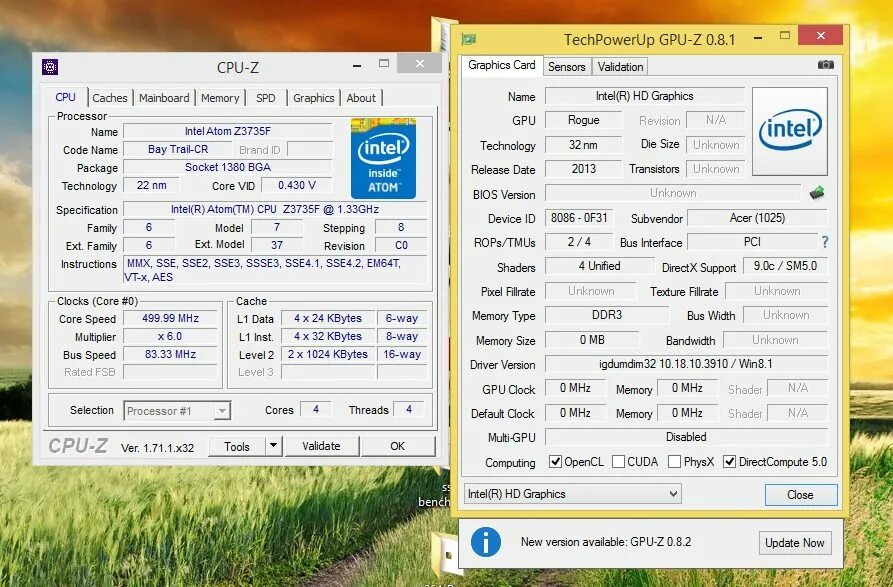Click the ROPs/TMUs value 2 / 4
Viewport: 893px width, 587px height.
(x=579, y=242)
